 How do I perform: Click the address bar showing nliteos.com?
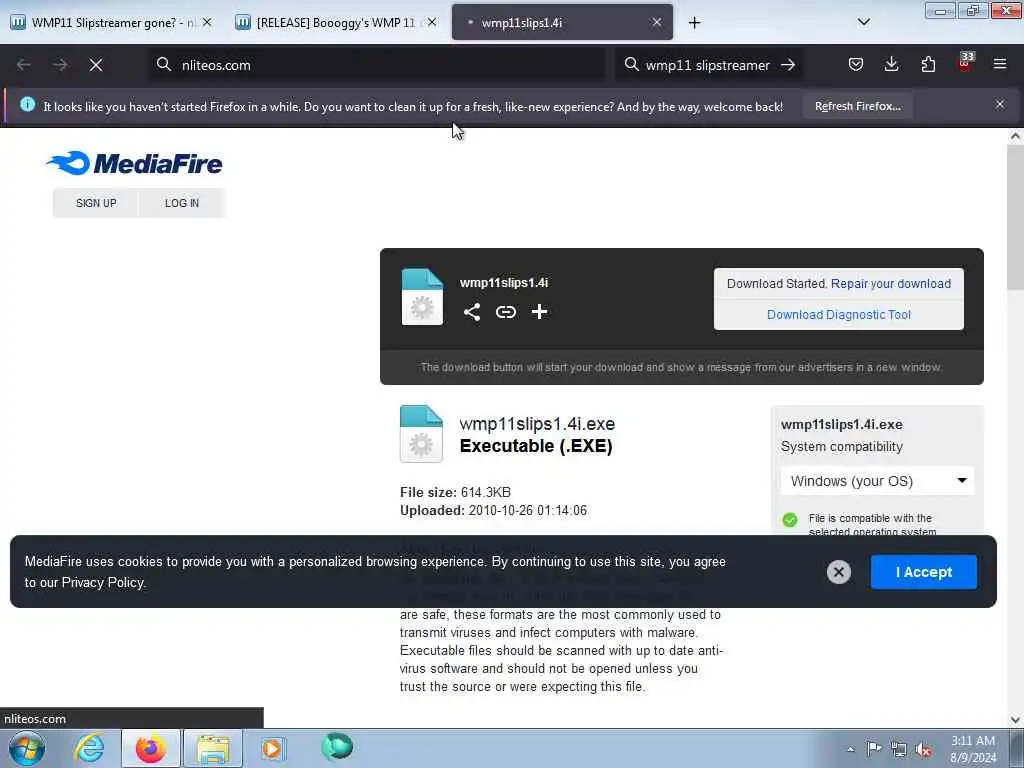pos(377,65)
